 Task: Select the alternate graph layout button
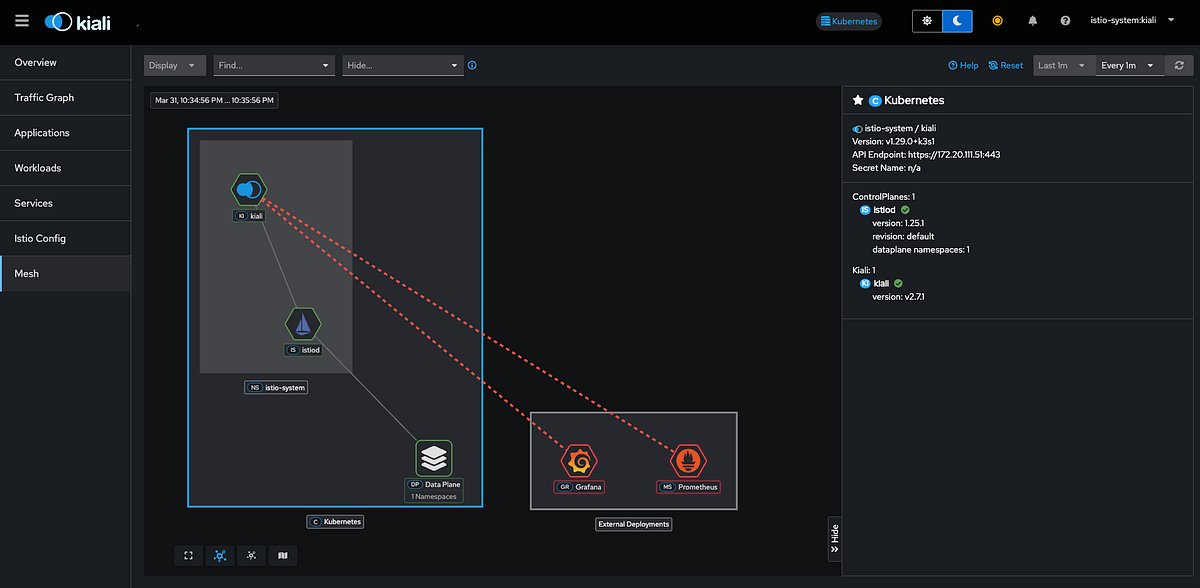251,555
